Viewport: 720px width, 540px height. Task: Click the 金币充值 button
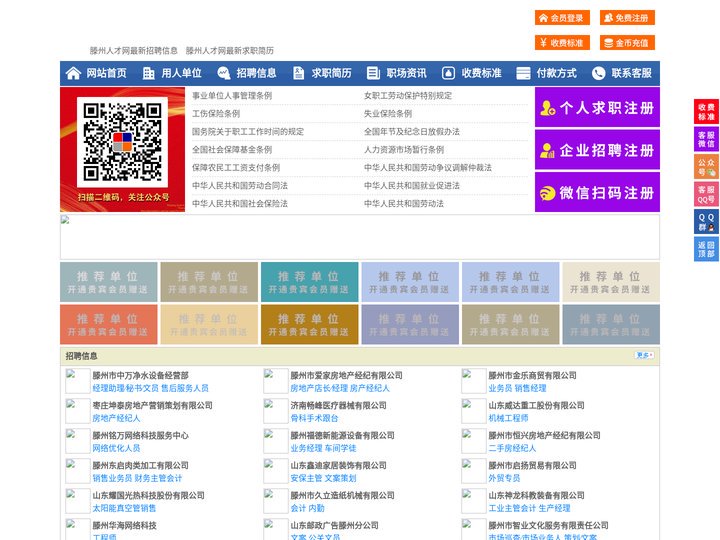[x=627, y=43]
